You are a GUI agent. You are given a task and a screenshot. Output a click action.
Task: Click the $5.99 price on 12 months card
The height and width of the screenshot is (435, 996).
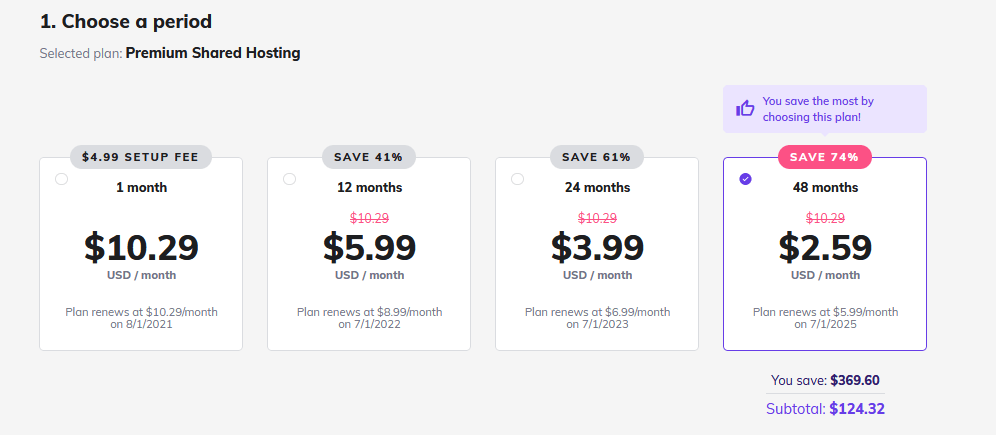[369, 248]
